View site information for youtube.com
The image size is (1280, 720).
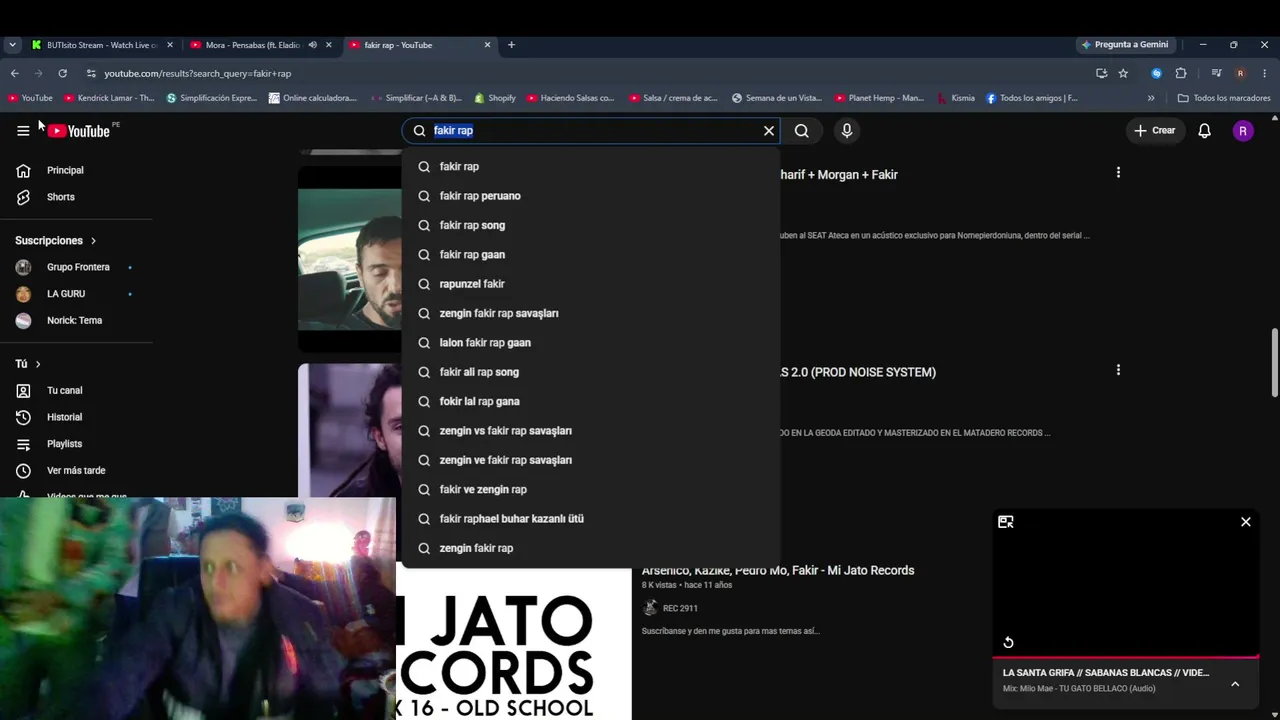click(91, 73)
